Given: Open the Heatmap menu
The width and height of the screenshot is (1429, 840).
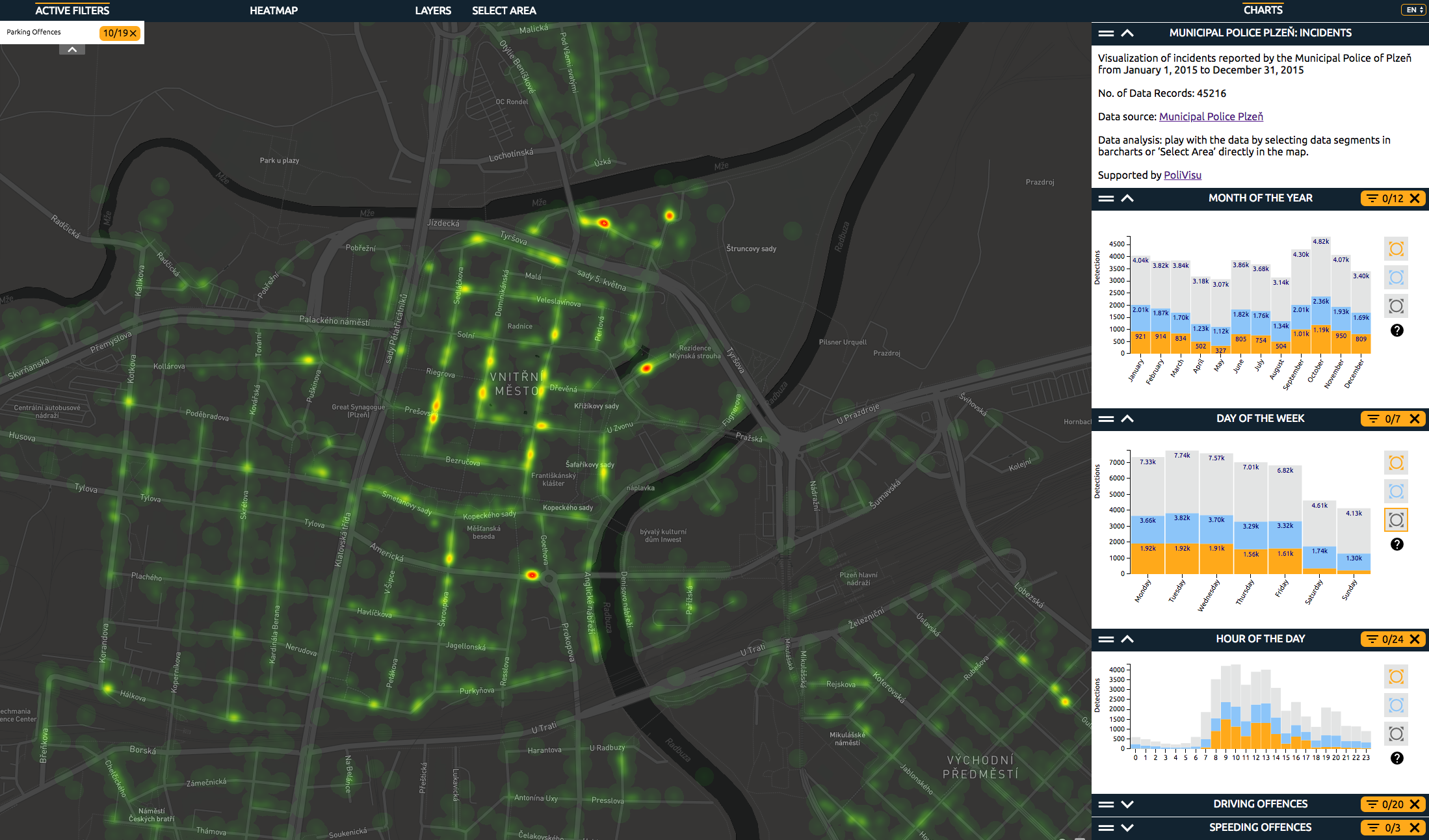Looking at the screenshot, I should 274,10.
